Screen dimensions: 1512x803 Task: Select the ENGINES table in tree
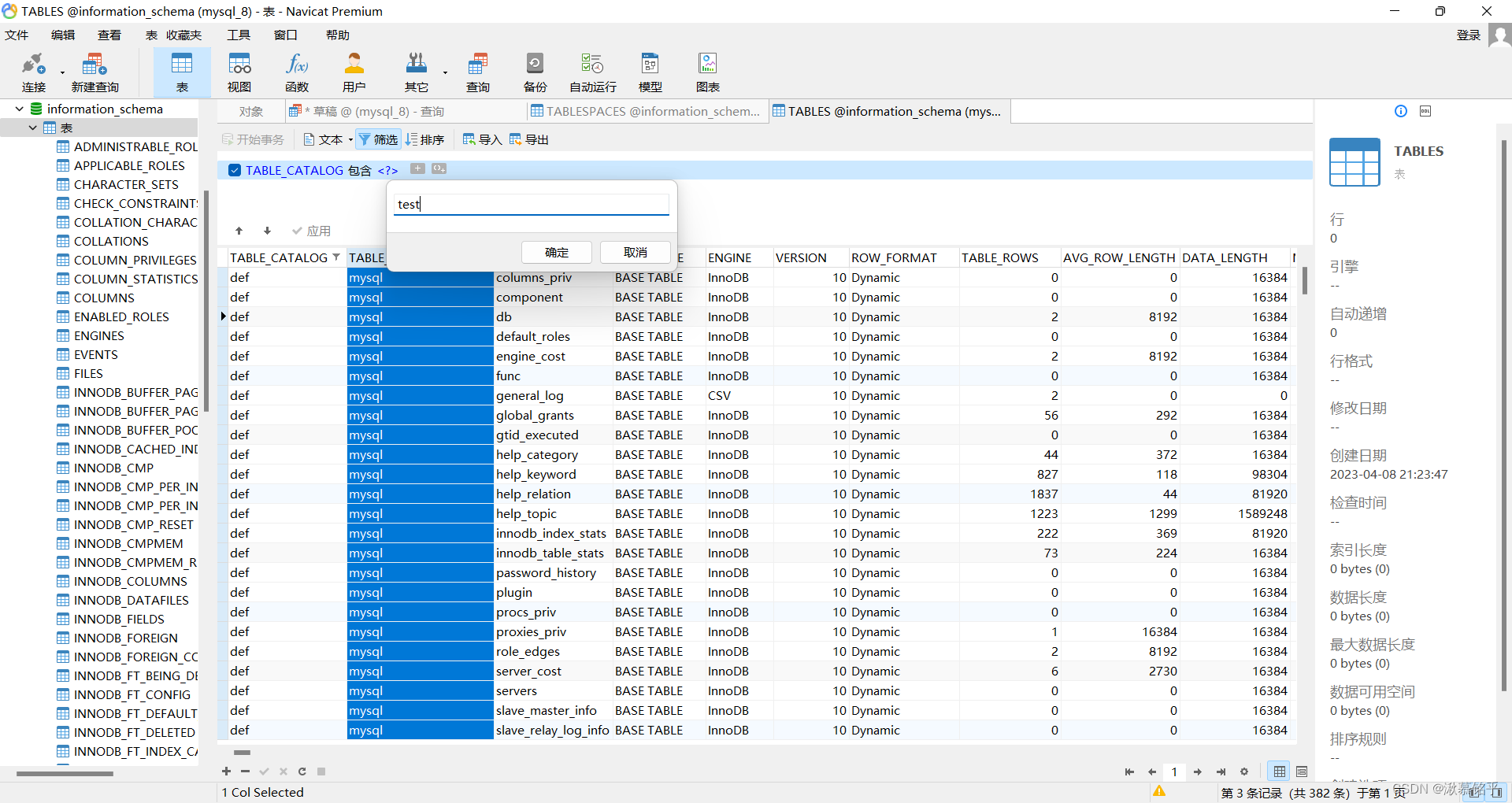(99, 335)
